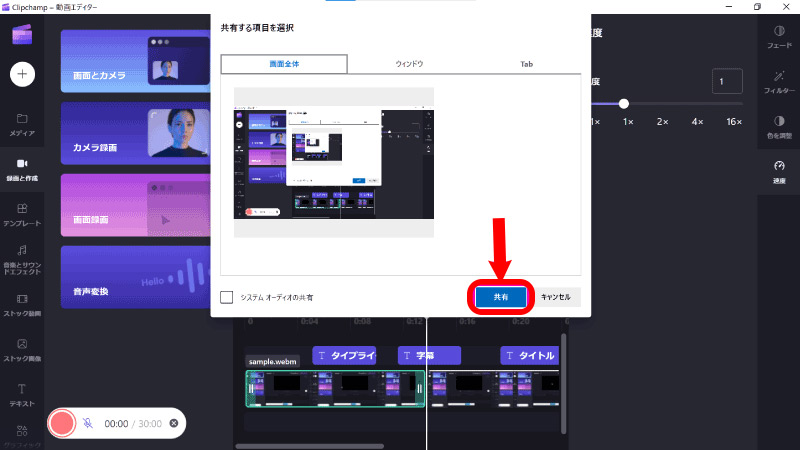Screen dimensions: 800x450
Task: Open the メディア sidebar section
Action: [22, 125]
